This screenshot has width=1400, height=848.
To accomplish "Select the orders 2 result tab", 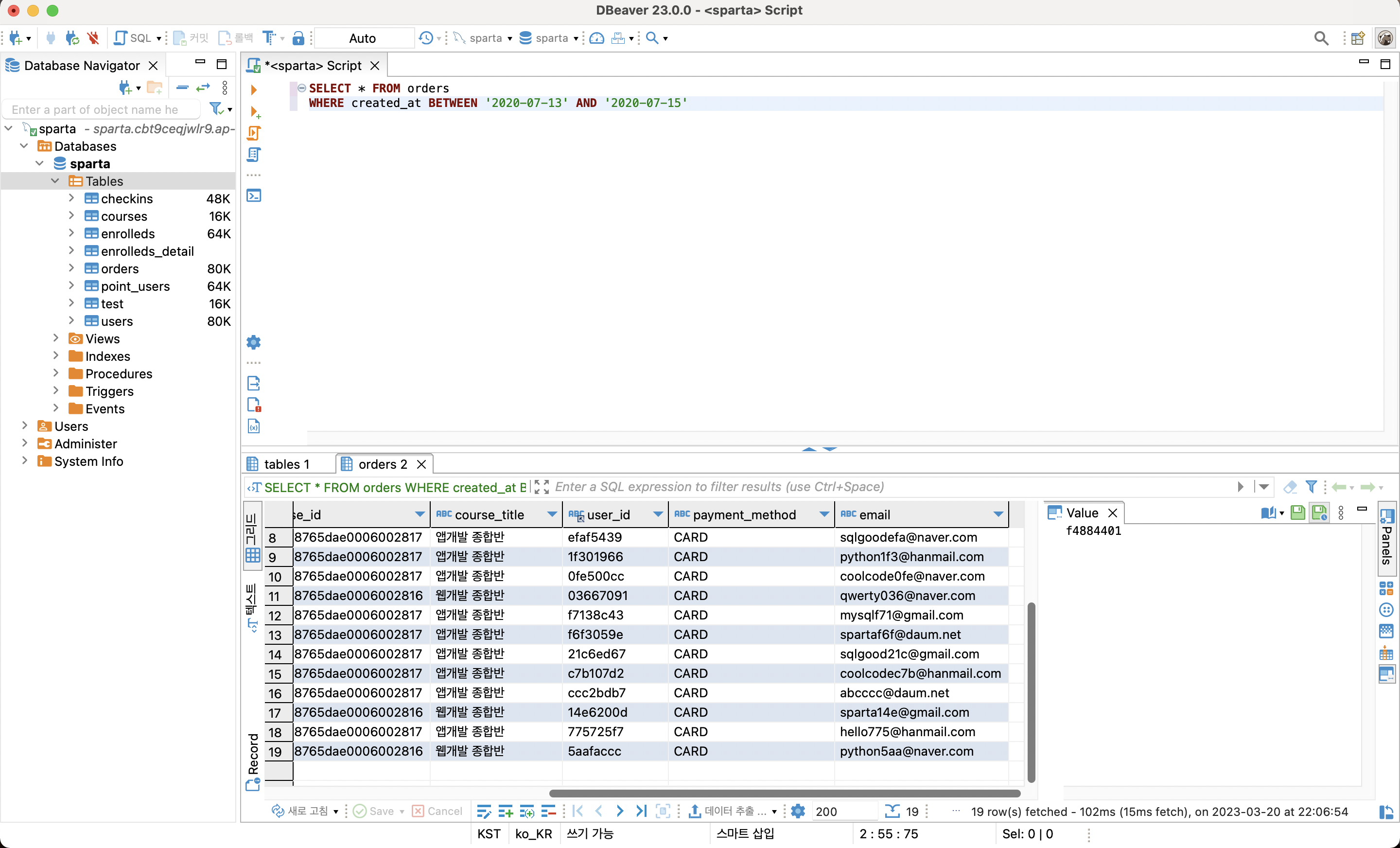I will click(x=382, y=464).
